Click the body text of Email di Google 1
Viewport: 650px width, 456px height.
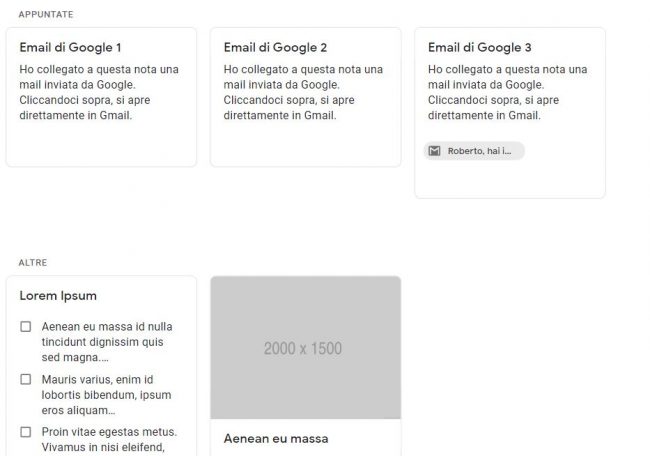tap(99, 92)
